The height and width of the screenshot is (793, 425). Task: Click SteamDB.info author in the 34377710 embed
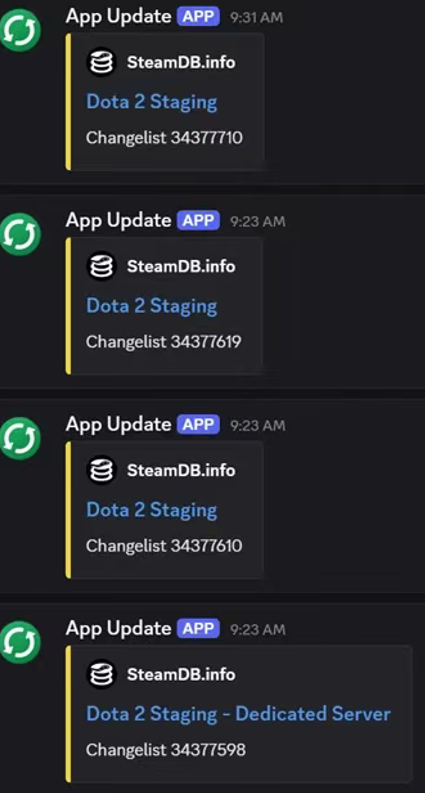click(181, 63)
